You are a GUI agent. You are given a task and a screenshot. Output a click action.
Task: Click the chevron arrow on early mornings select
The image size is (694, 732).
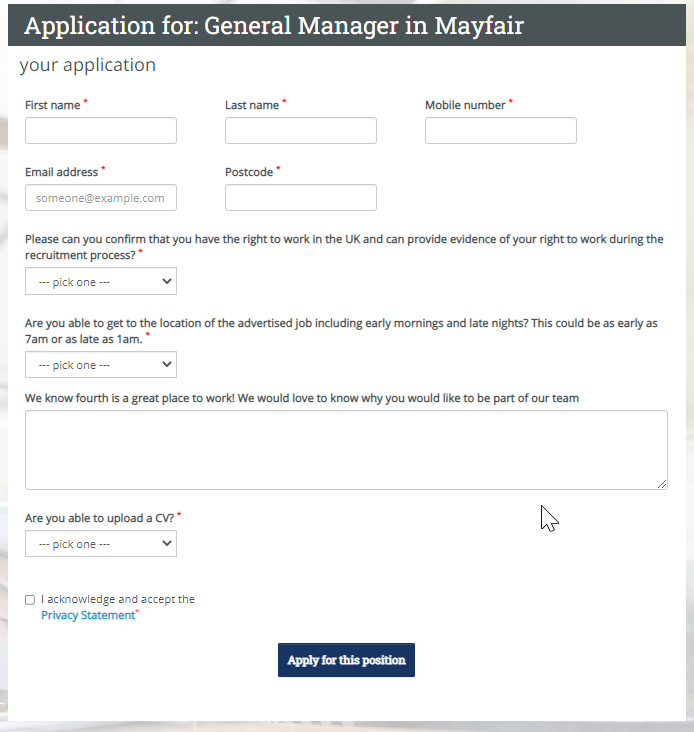pyautogui.click(x=167, y=364)
